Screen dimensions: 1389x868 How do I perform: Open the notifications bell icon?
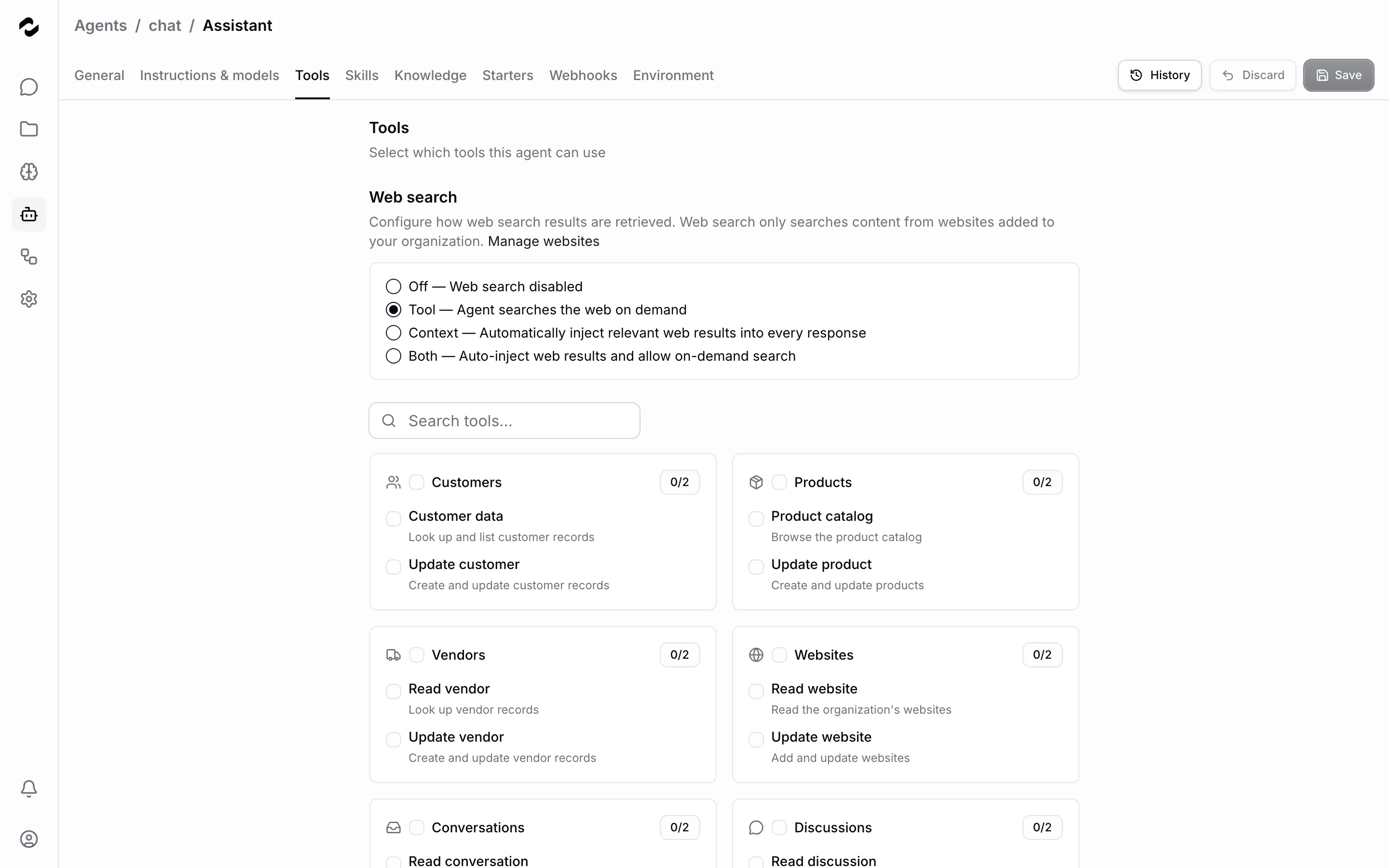[29, 789]
